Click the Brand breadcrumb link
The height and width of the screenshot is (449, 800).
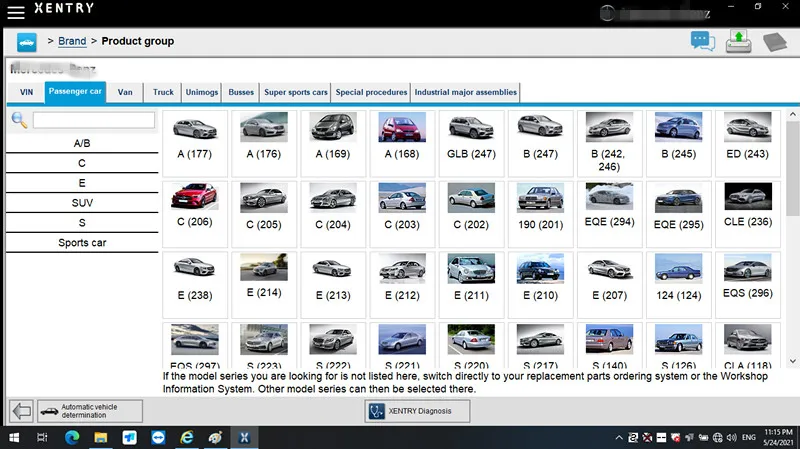pyautogui.click(x=72, y=41)
